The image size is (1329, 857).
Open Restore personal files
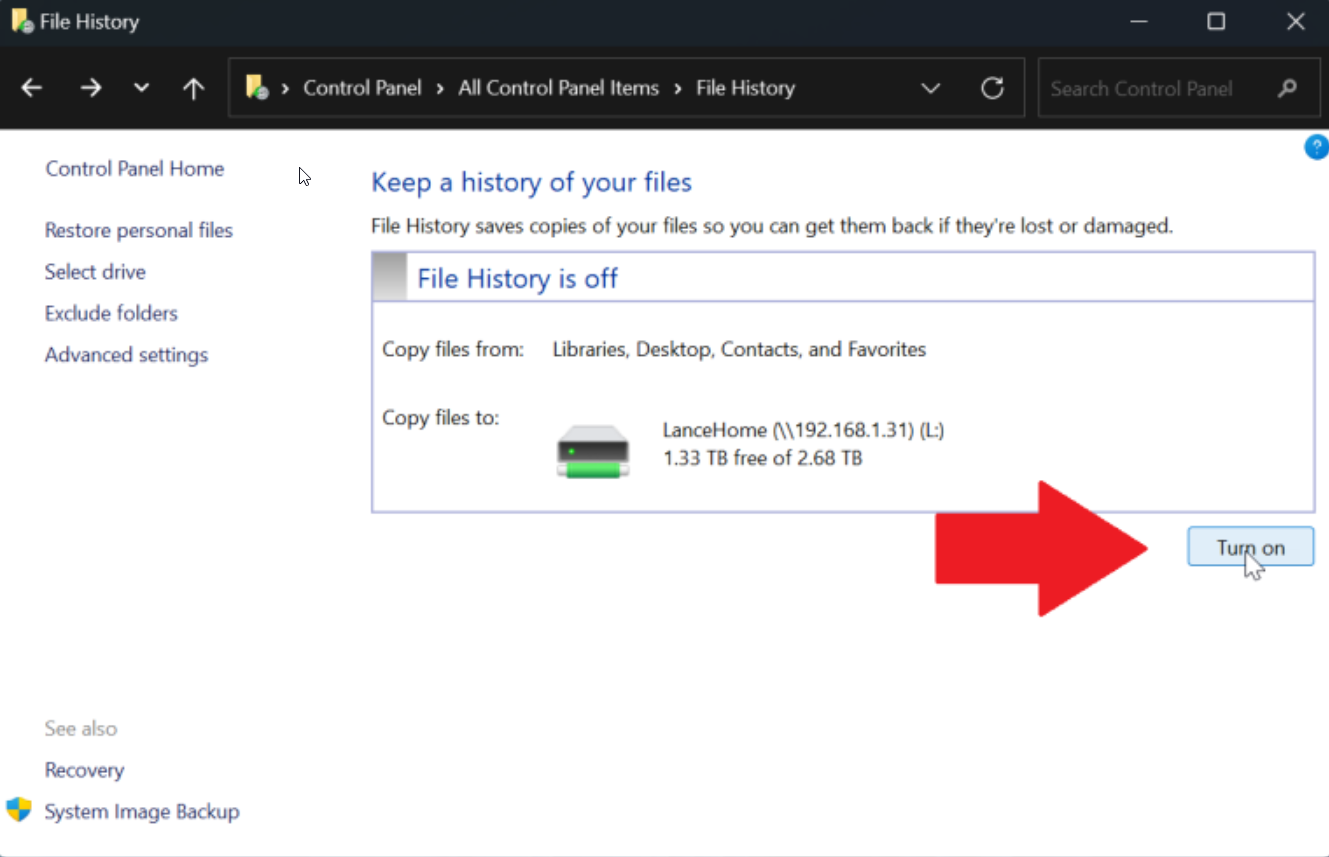[x=138, y=230]
